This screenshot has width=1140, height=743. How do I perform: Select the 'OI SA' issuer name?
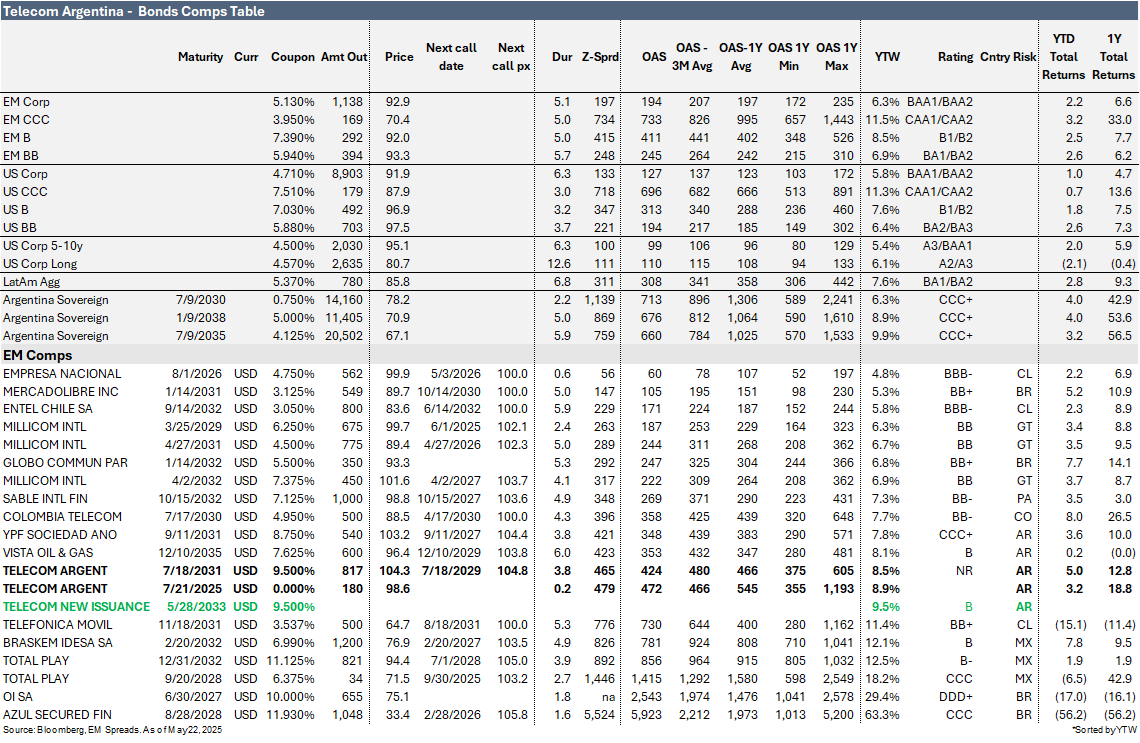click(x=17, y=696)
